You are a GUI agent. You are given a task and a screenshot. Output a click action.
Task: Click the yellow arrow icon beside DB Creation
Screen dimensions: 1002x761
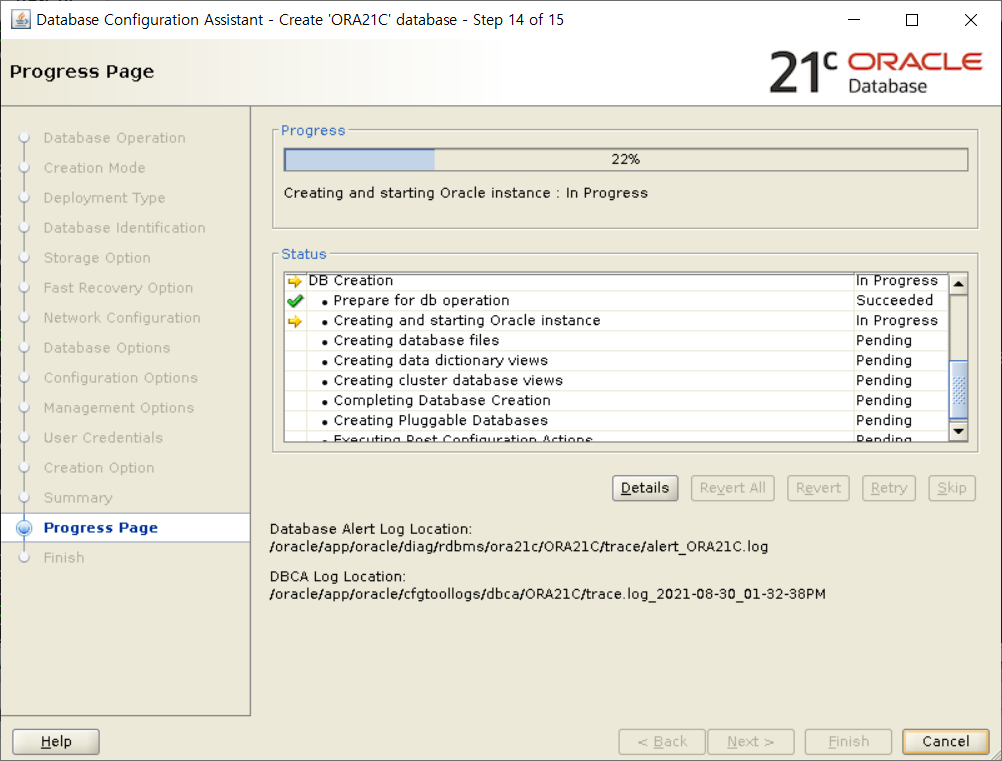(x=295, y=281)
